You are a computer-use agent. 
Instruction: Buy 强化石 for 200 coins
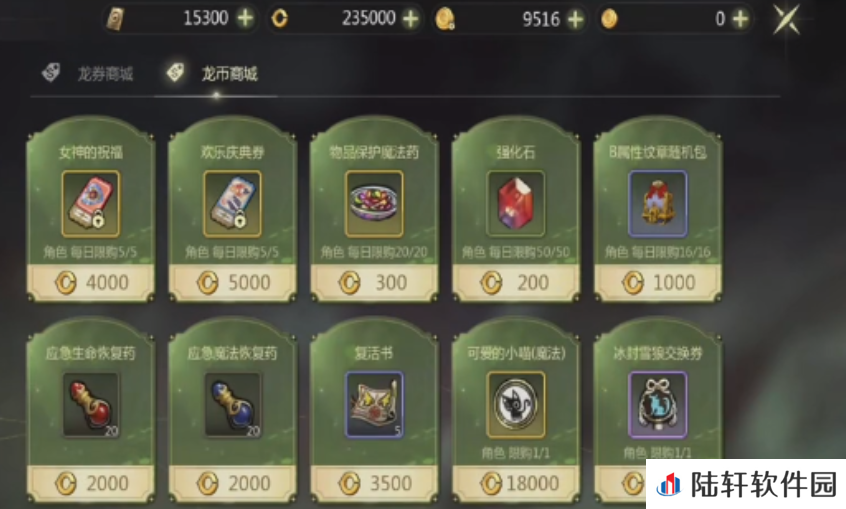click(516, 282)
